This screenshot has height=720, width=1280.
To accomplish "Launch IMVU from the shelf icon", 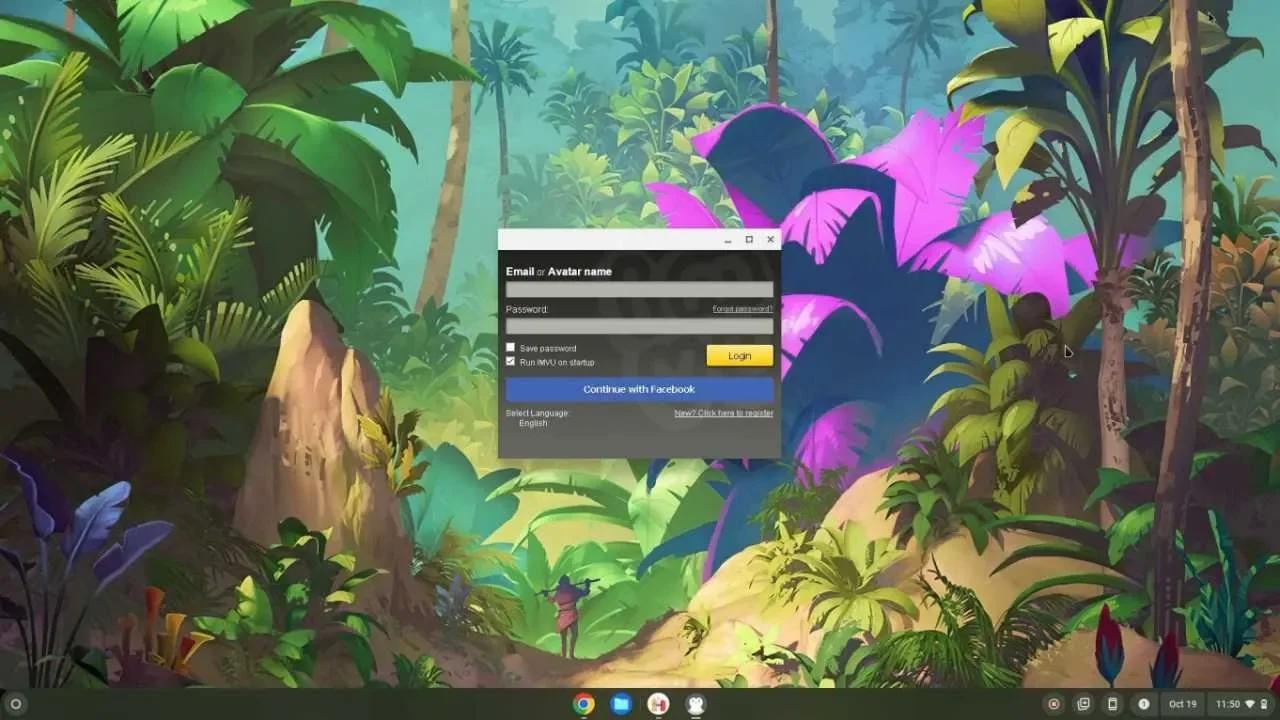I will [658, 703].
